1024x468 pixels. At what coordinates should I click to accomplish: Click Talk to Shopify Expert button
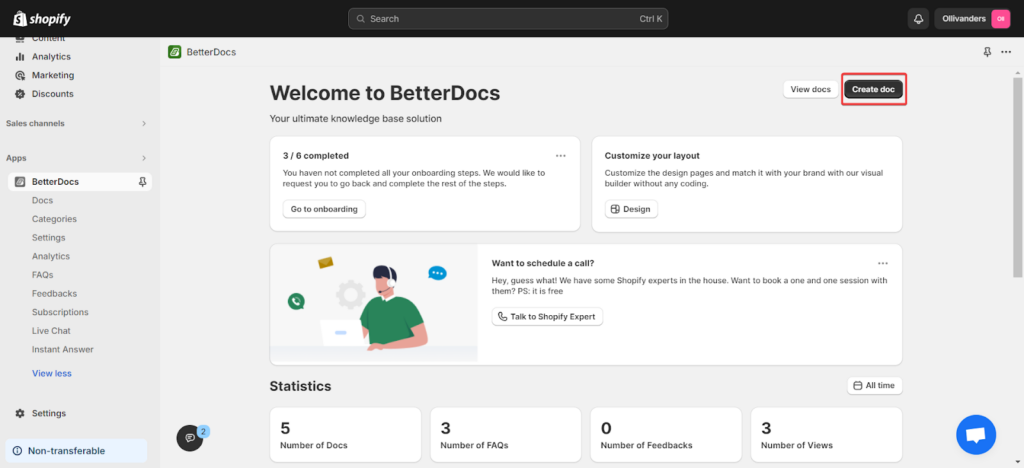pos(547,317)
